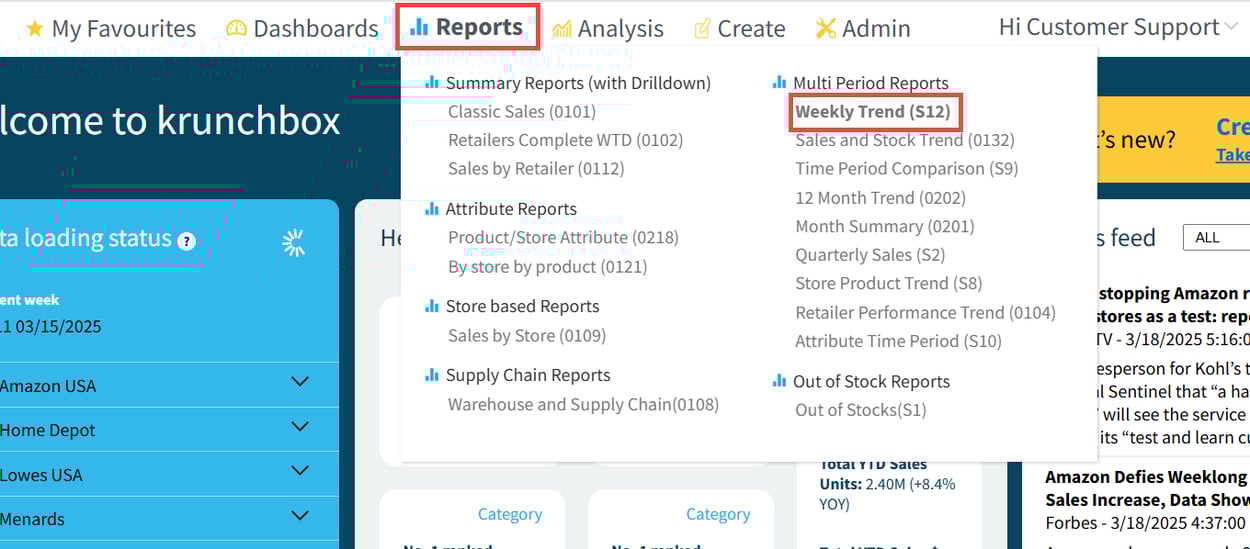Click the loading spinner refresh icon
The image size is (1250, 549).
pos(293,242)
